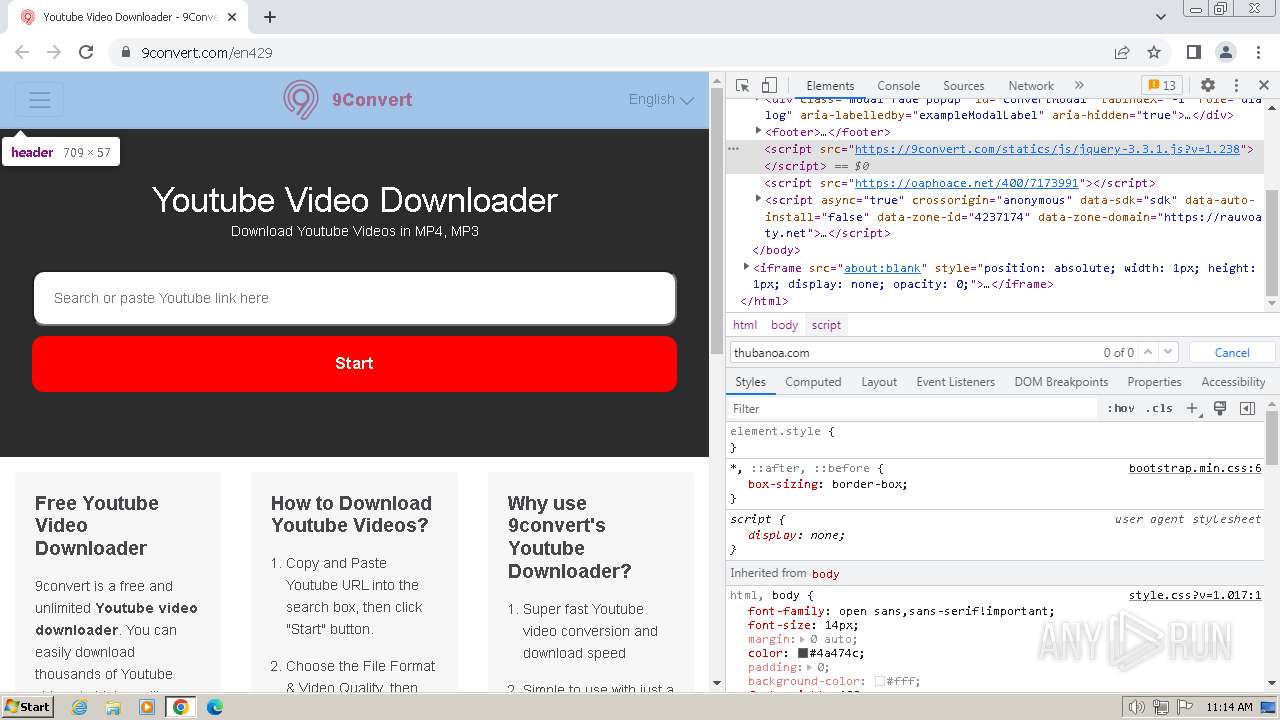
Task: Switch to the Sources tab
Action: click(963, 86)
